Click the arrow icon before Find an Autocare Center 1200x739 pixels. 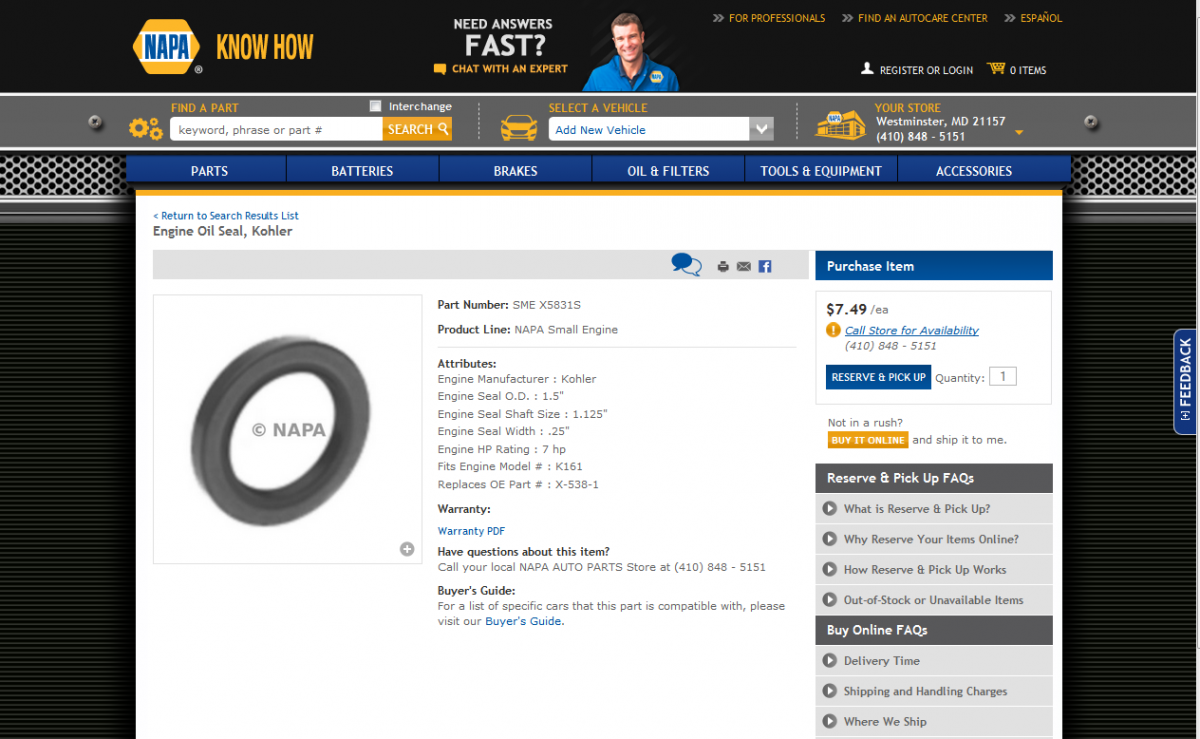848,18
